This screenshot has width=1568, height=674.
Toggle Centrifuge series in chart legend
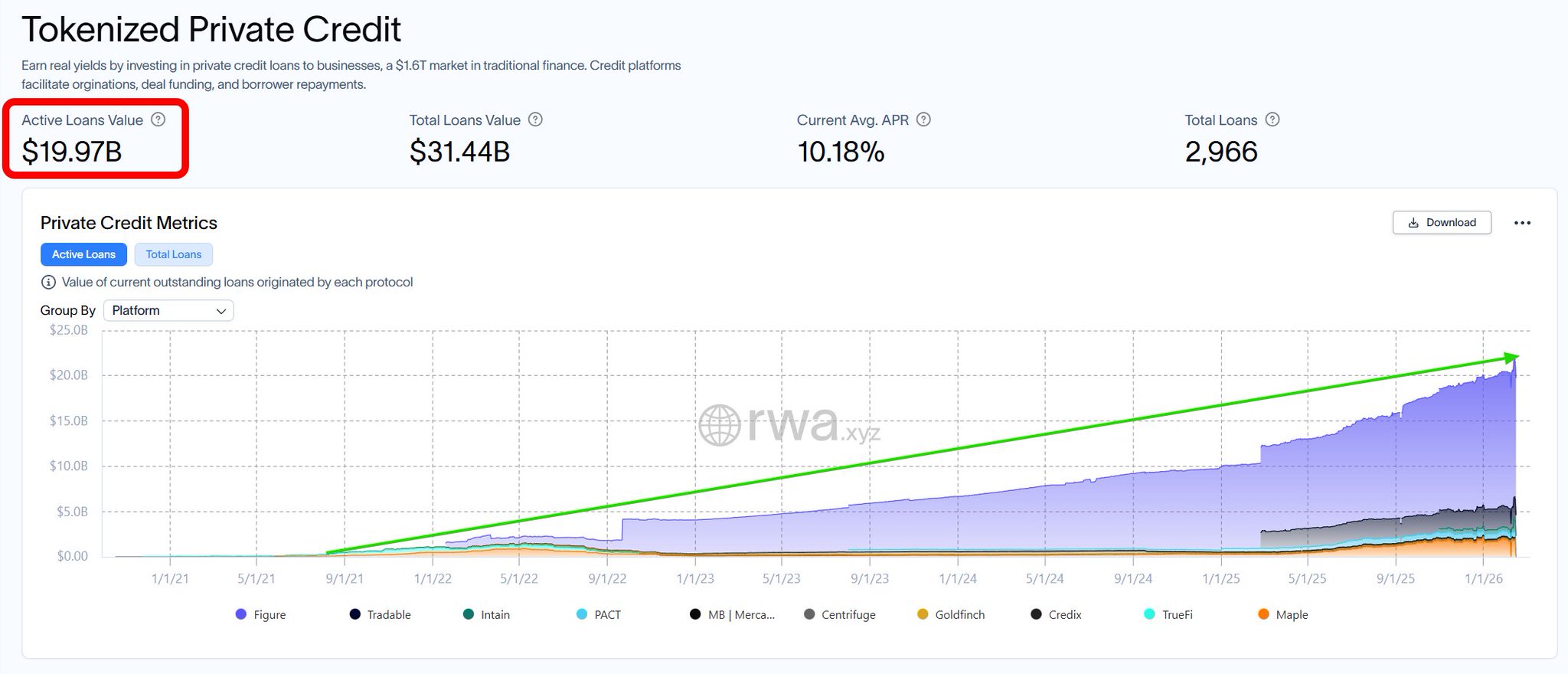click(840, 614)
